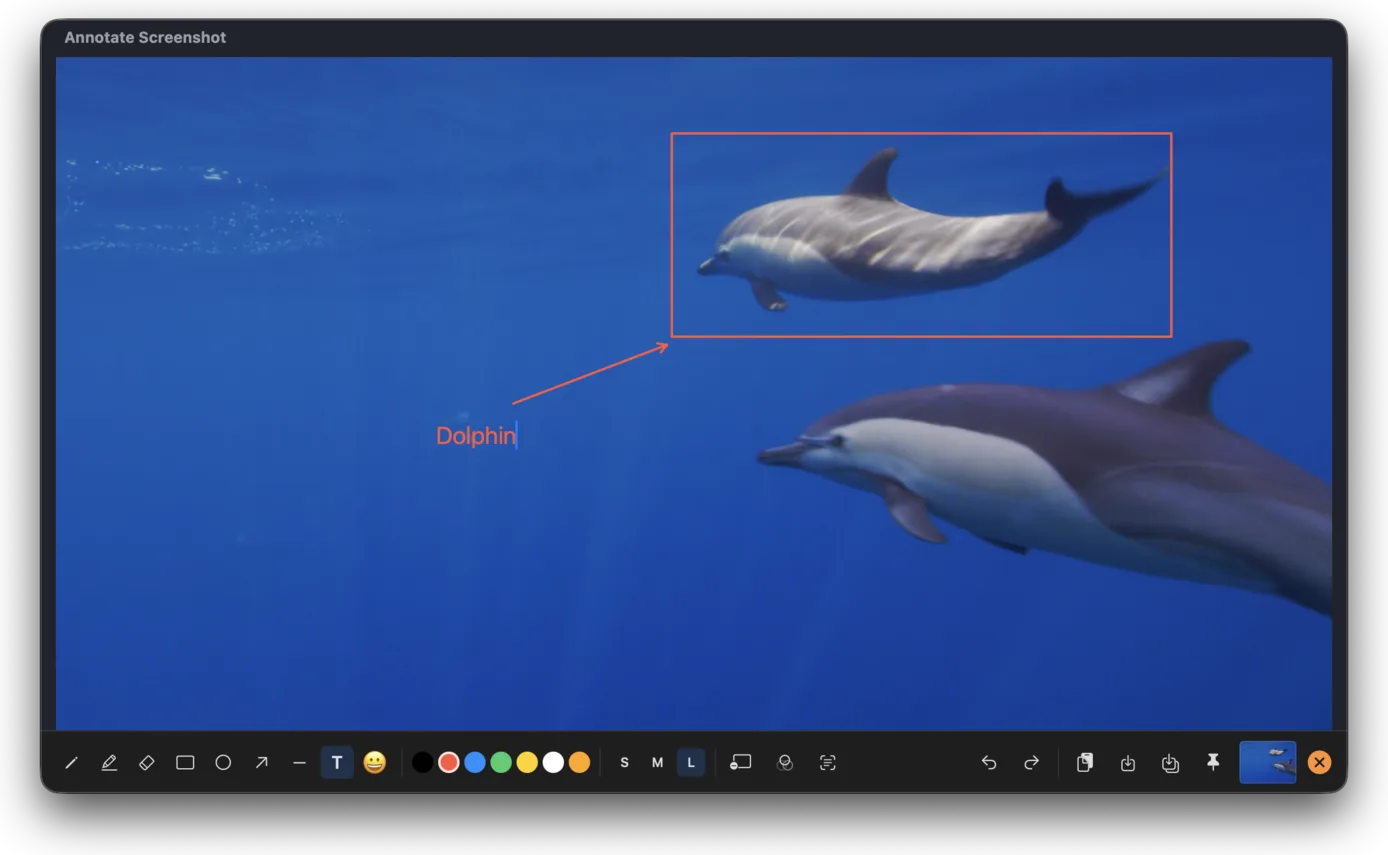Close the annotation editor with orange X
This screenshot has height=855, width=1388.
(1319, 763)
